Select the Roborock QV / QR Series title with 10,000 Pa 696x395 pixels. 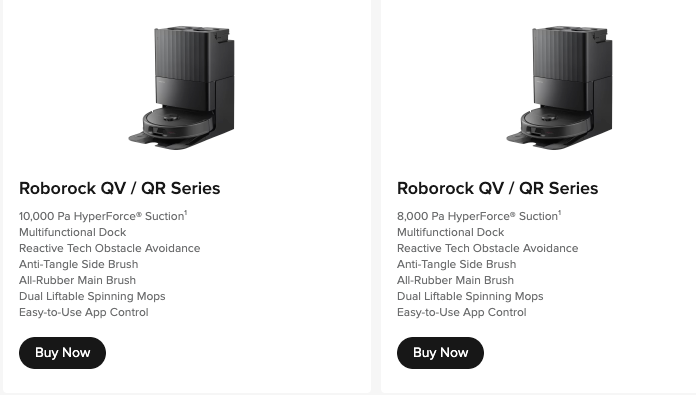[x=119, y=188]
